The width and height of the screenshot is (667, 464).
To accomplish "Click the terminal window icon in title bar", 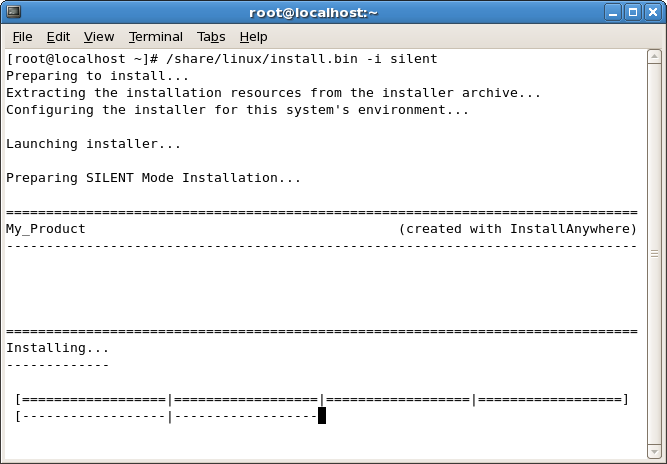I will click(14, 12).
